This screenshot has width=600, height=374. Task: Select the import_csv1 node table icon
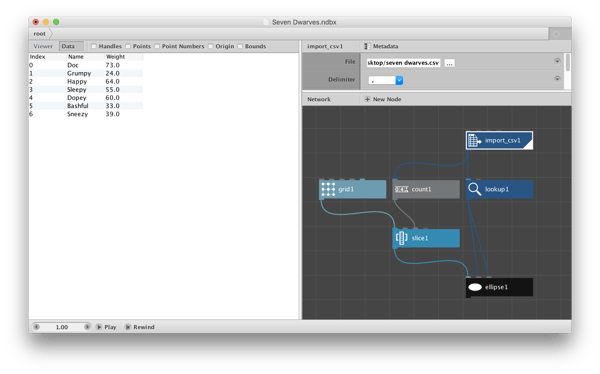point(474,140)
